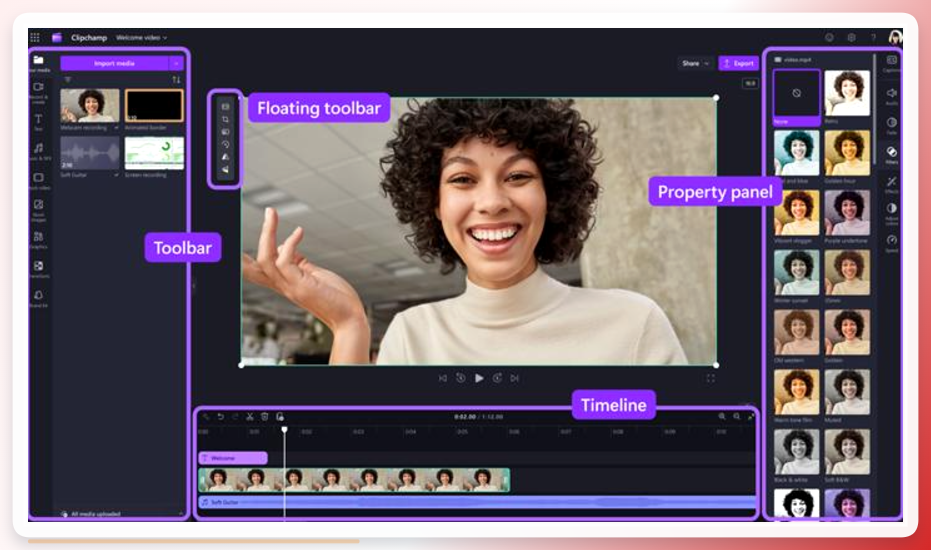The height and width of the screenshot is (550, 931).
Task: Click the duplicate clip icon in timeline toolbar
Action: (280, 416)
